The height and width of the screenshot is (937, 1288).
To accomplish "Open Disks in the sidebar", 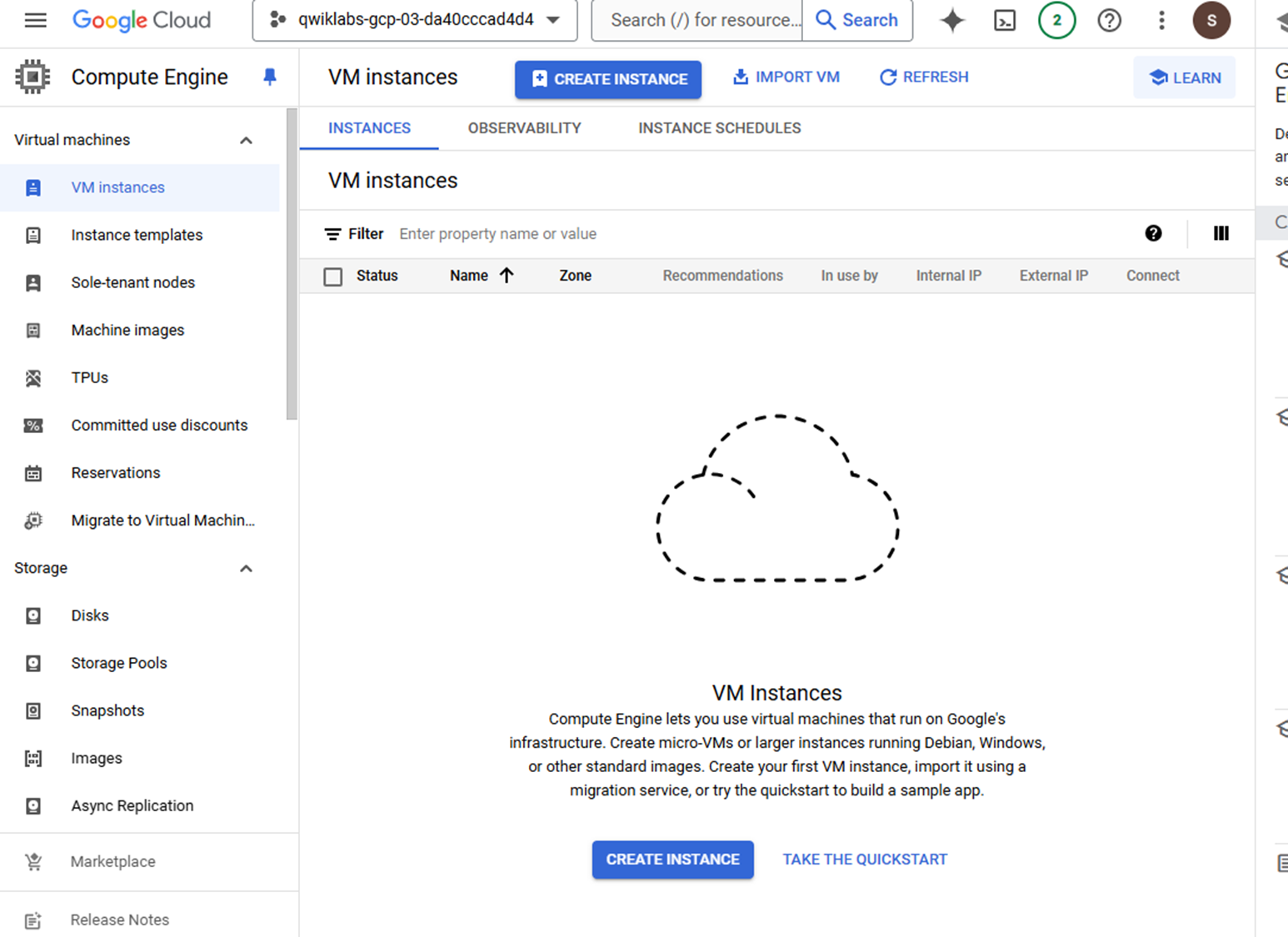I will click(90, 616).
